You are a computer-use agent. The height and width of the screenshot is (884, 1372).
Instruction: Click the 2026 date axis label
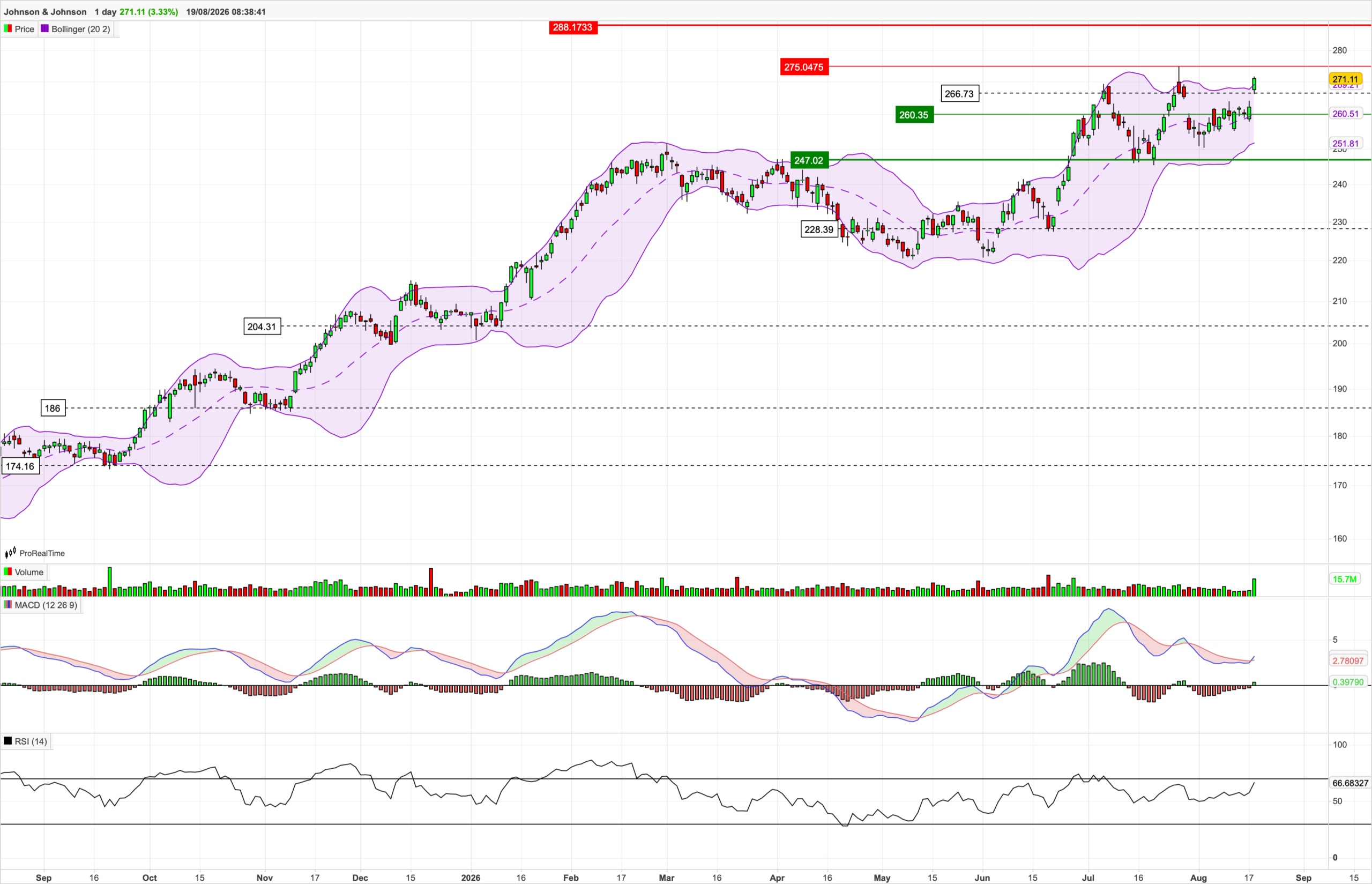[471, 878]
